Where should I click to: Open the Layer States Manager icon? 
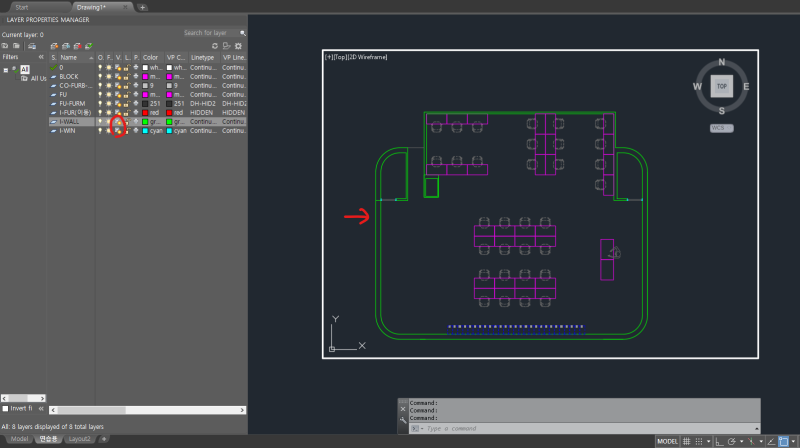point(30,46)
